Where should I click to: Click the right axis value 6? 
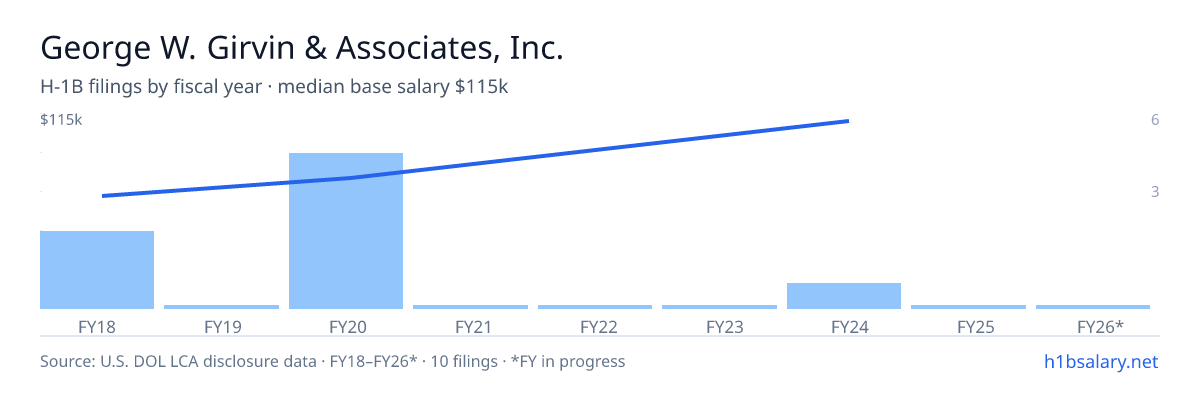(x=1155, y=120)
